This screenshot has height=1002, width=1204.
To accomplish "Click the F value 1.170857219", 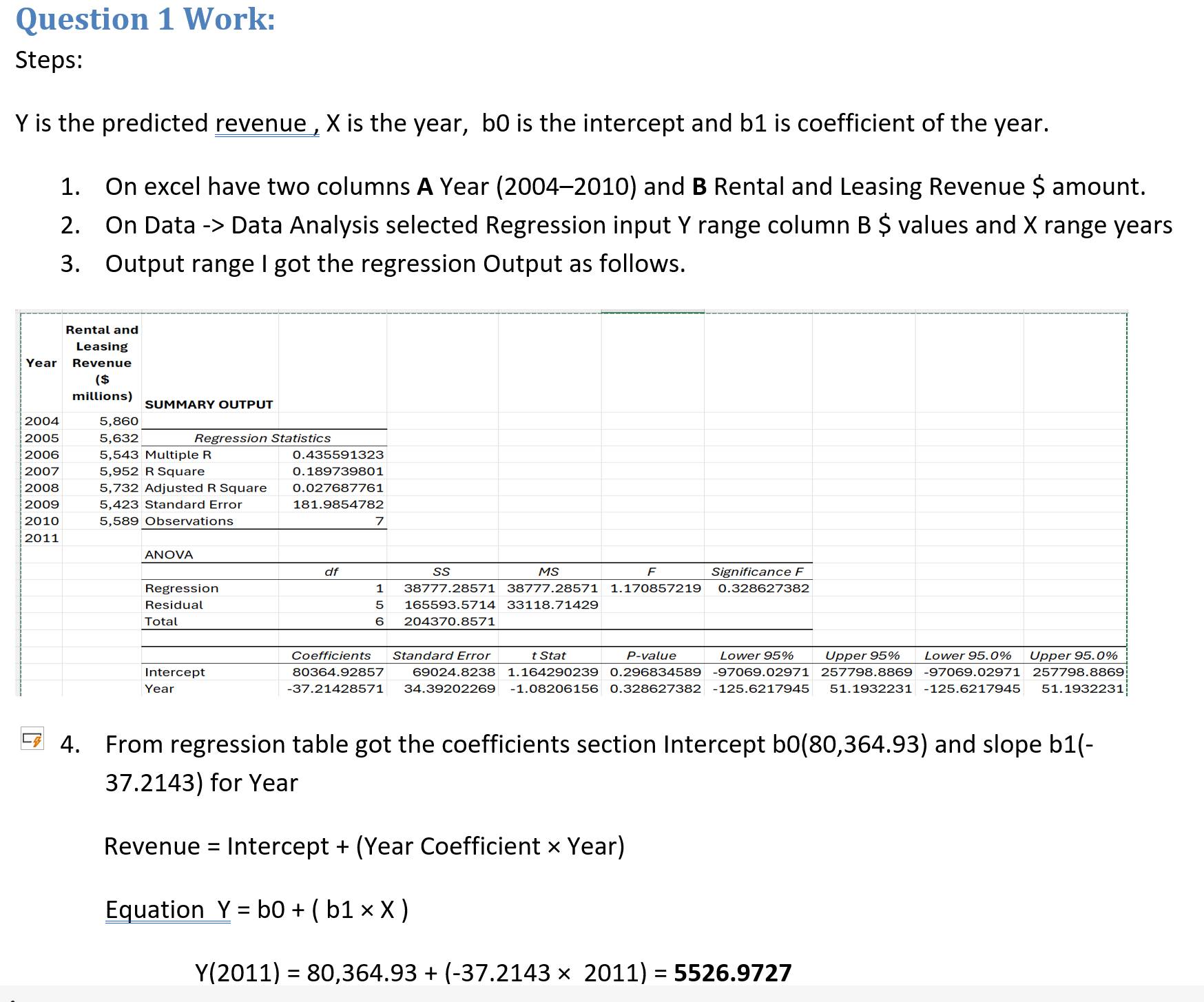I will coord(656,588).
